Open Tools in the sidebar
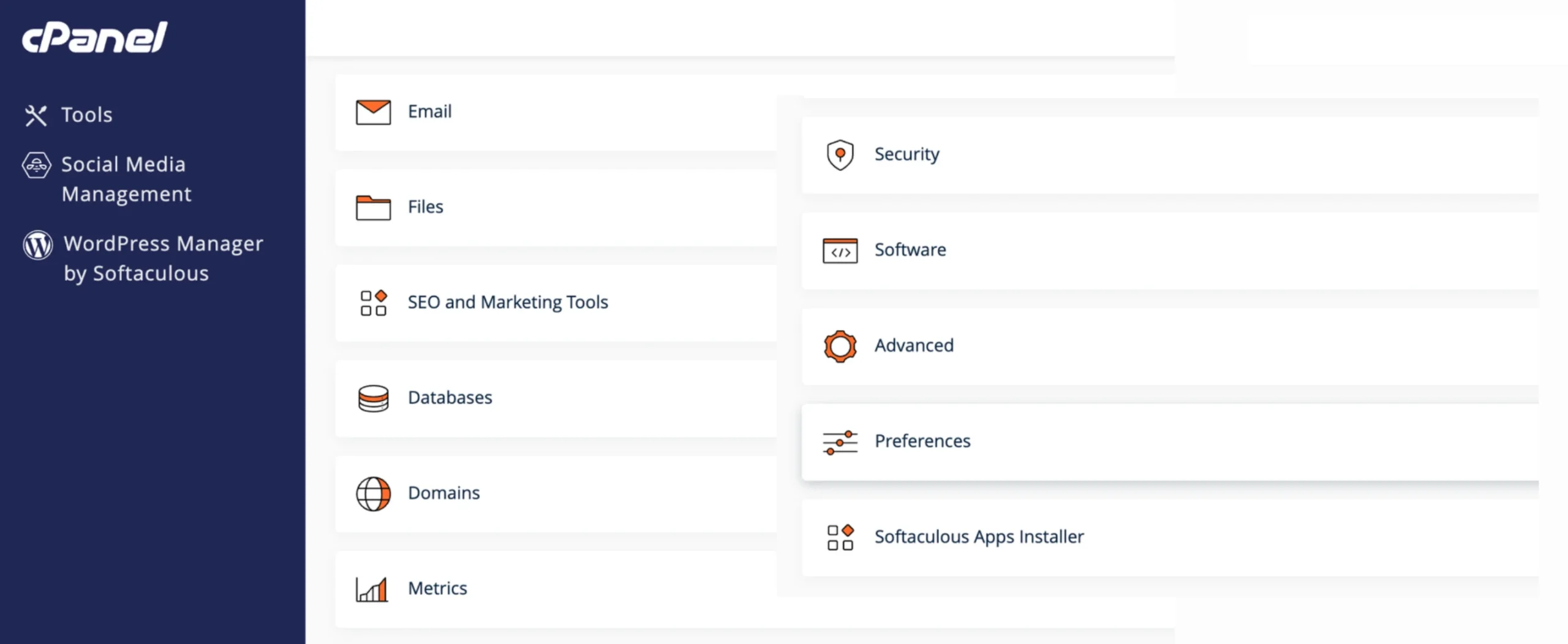Viewport: 1568px width, 644px height. (86, 115)
